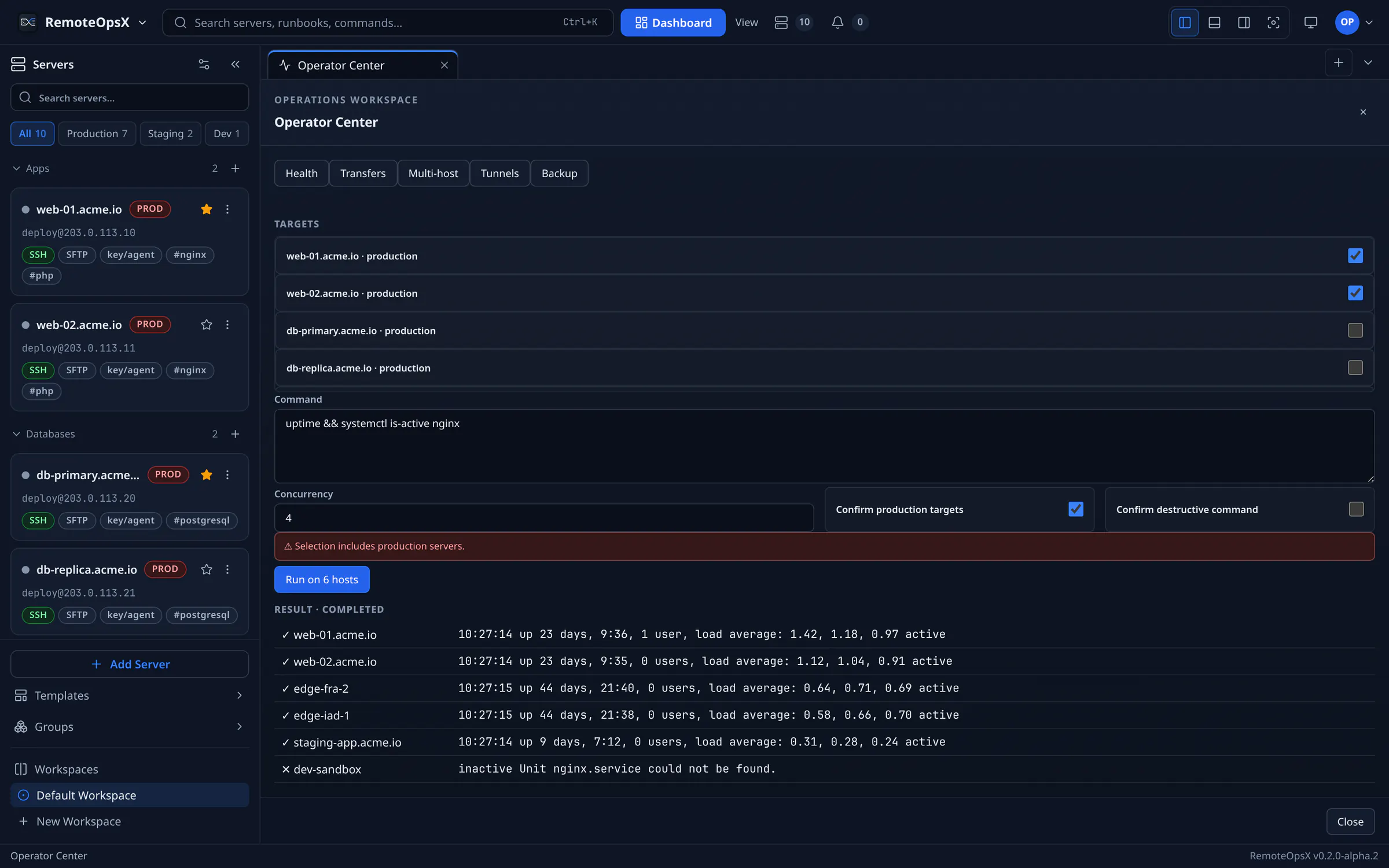Open db-primary more options menu

[227, 475]
